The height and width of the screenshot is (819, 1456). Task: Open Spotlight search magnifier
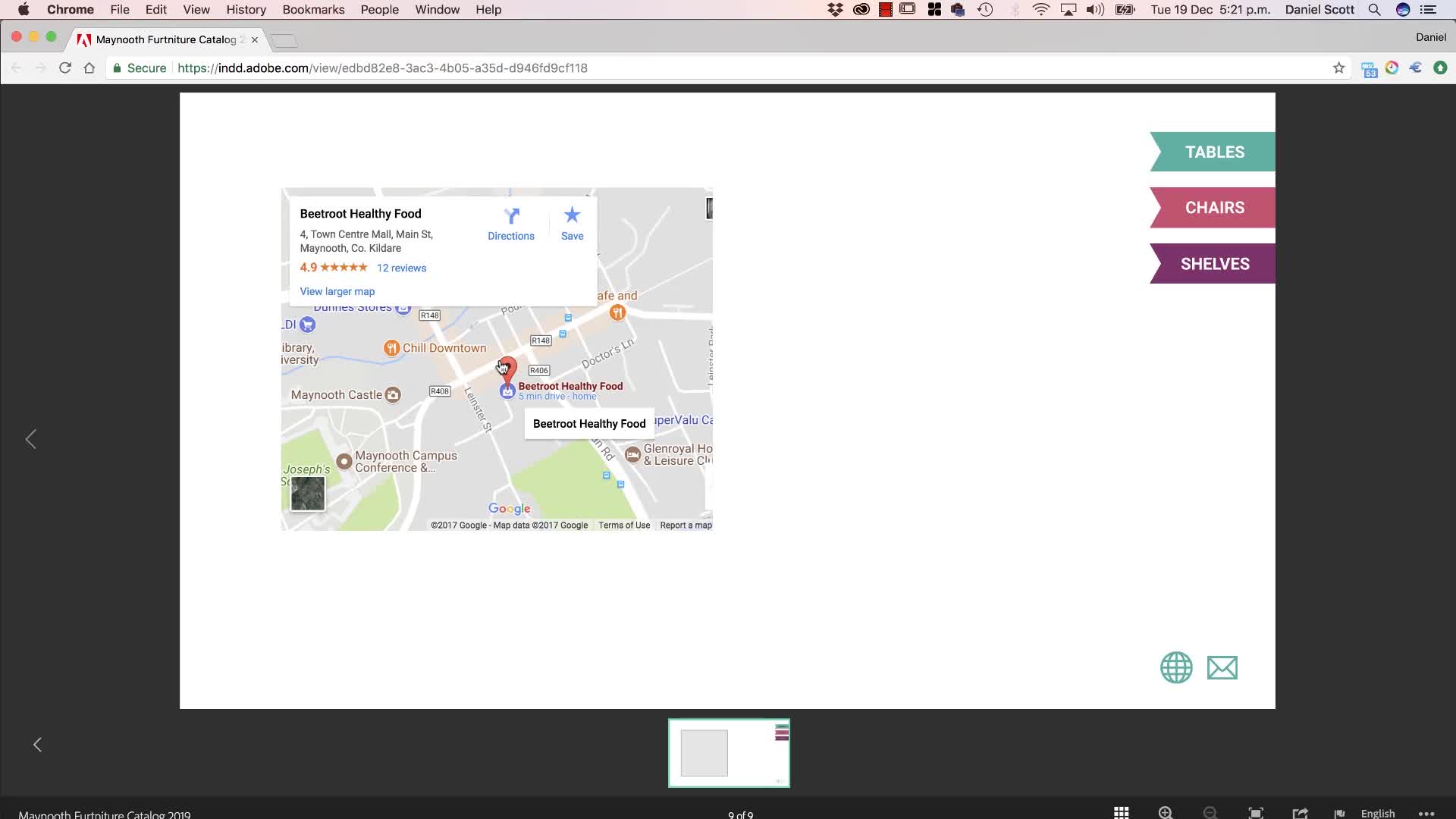(1374, 9)
